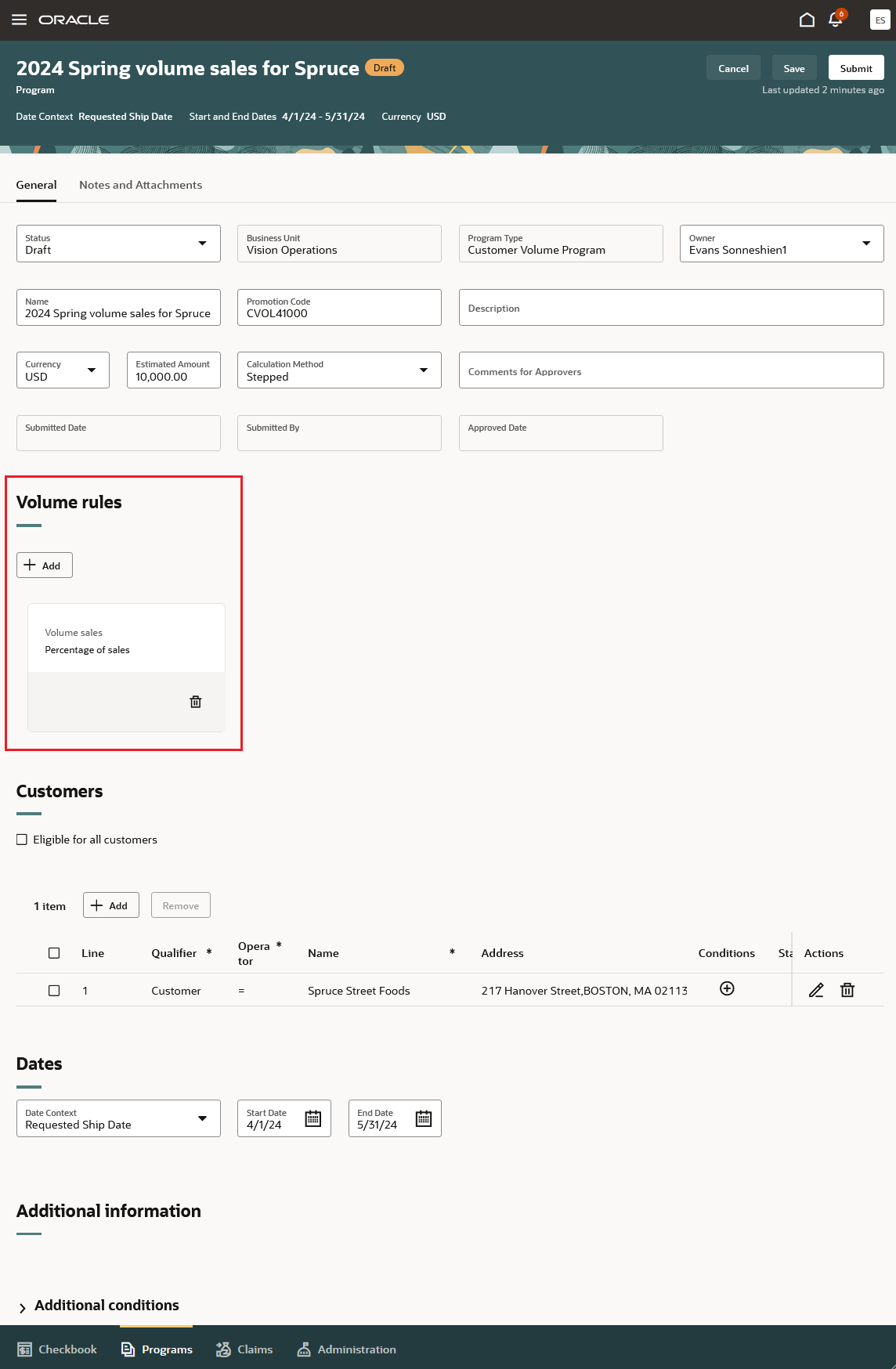Delete the Spruce Street Foods customer row

(847, 990)
